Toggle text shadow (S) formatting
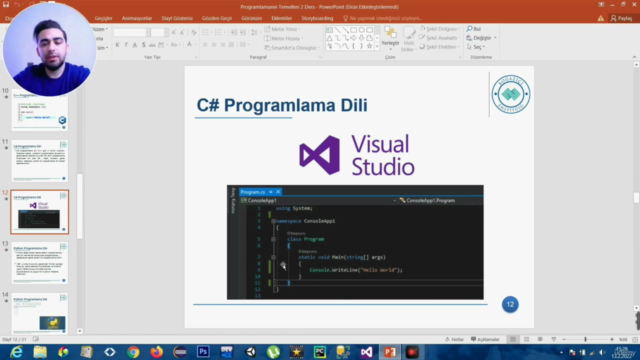This screenshot has height=360, width=640. coord(143,45)
